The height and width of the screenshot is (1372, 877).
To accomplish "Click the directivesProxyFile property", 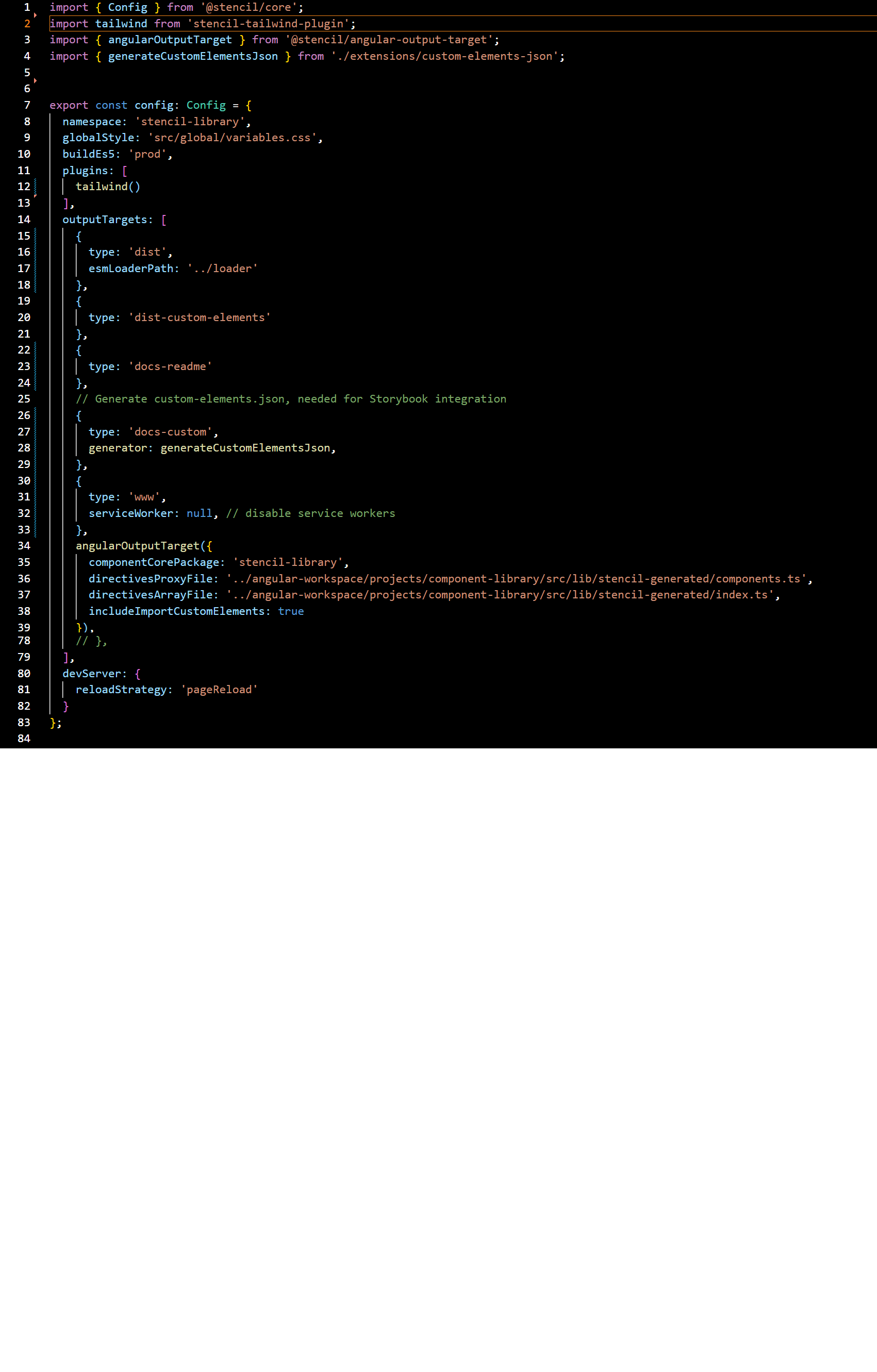I will click(151, 579).
